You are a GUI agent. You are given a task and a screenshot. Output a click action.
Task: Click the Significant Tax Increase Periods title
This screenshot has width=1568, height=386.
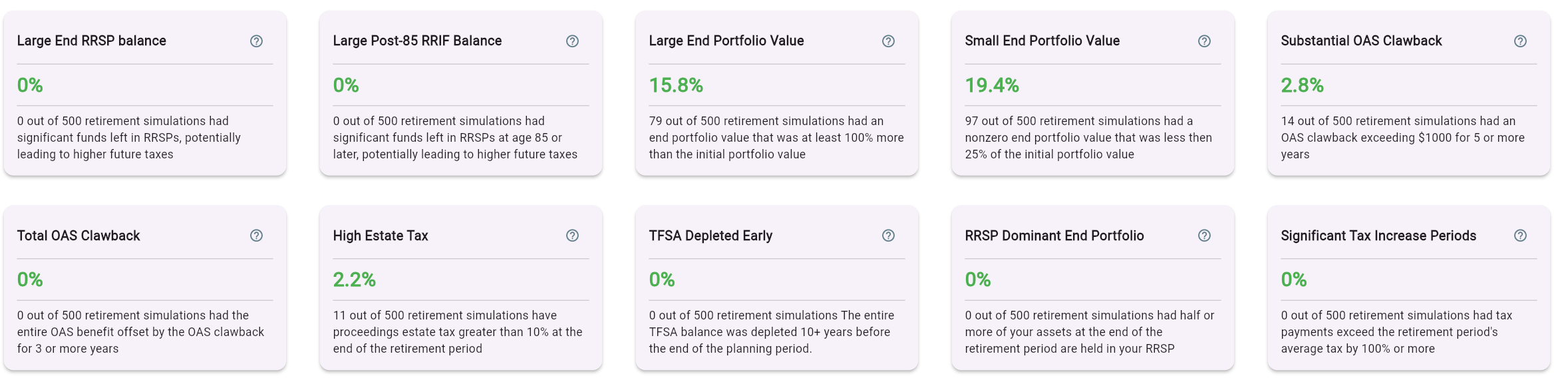coord(1378,236)
